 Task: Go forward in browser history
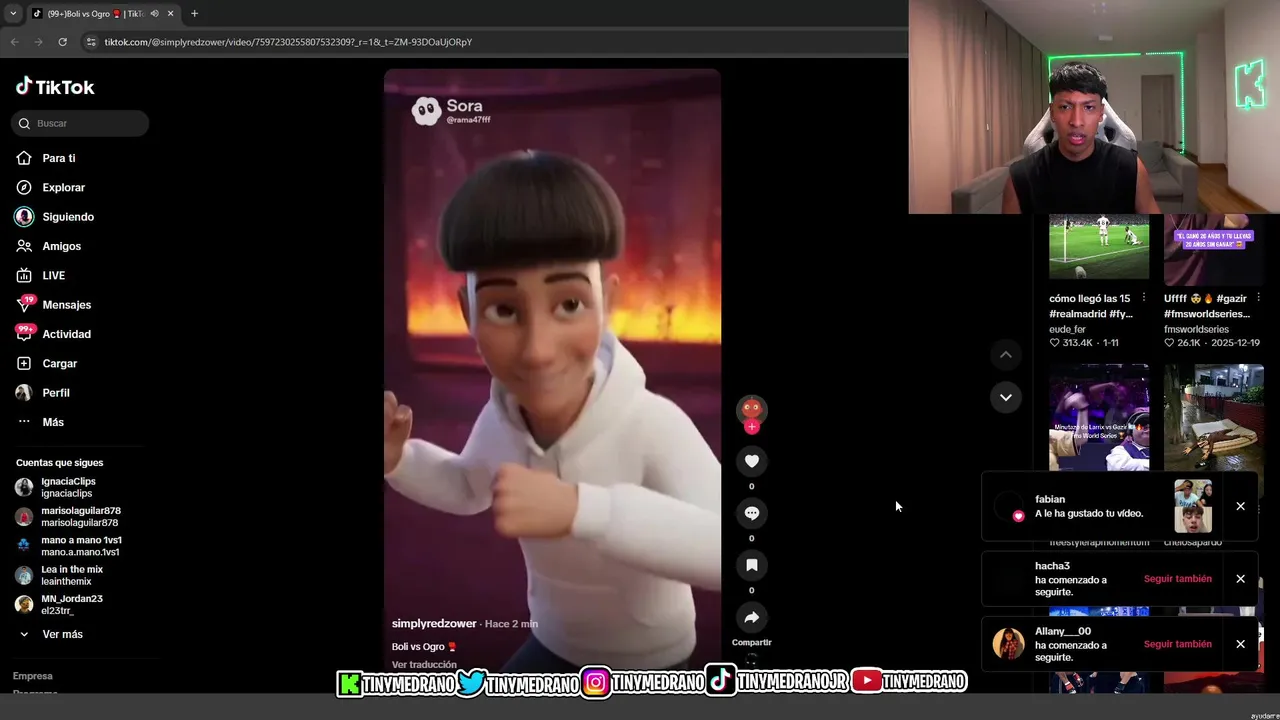tap(38, 42)
